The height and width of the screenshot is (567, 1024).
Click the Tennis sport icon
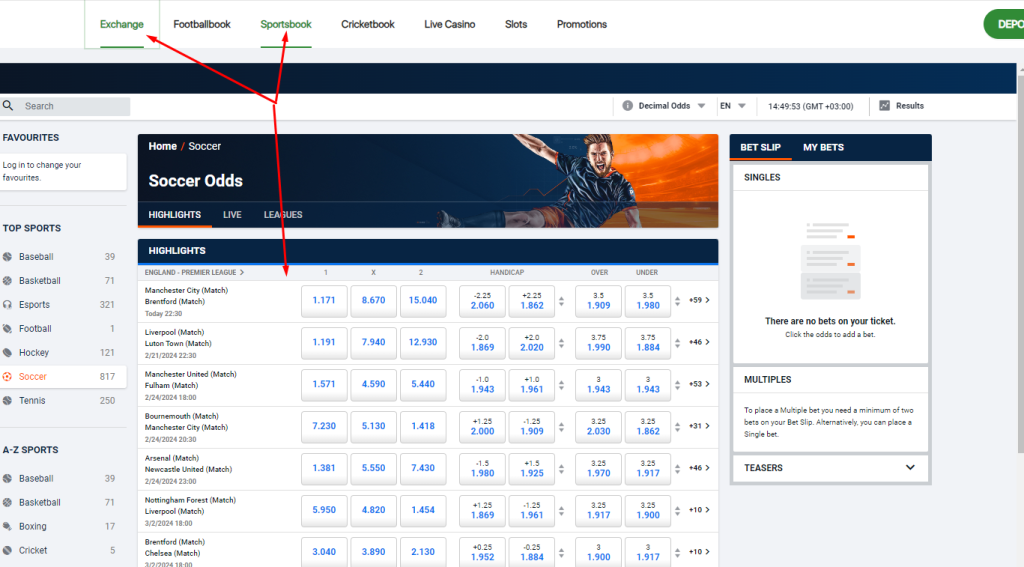(8, 401)
